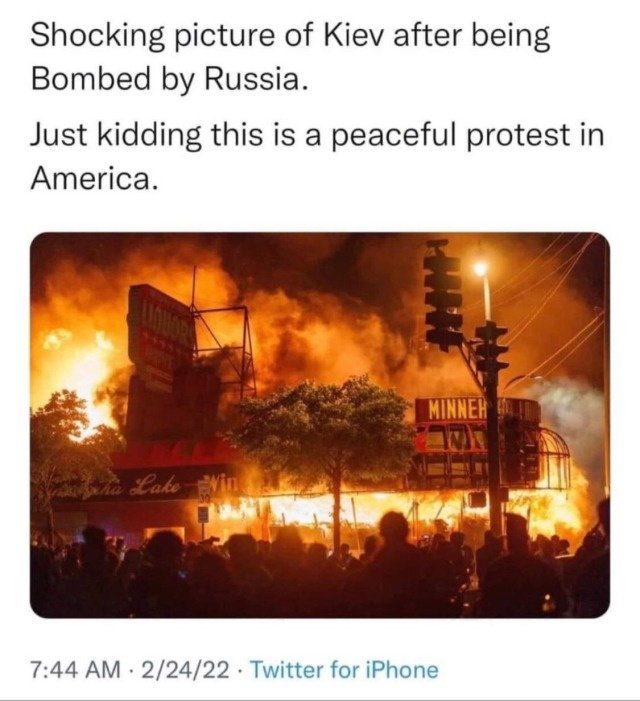Viewport: 640px width, 701px height.
Task: Click the 7:44 AM timestamp
Action: point(76,669)
